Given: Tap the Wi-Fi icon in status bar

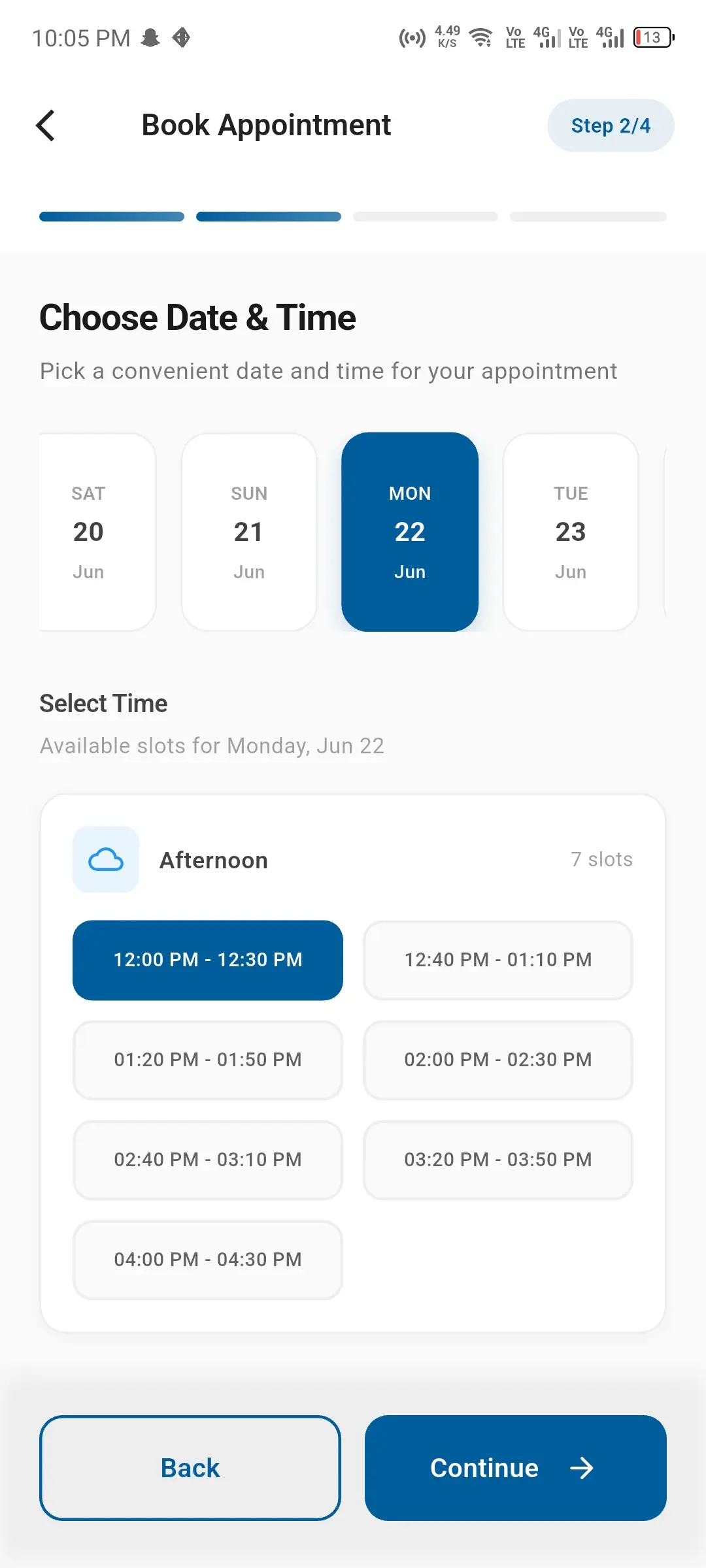Looking at the screenshot, I should click(482, 37).
